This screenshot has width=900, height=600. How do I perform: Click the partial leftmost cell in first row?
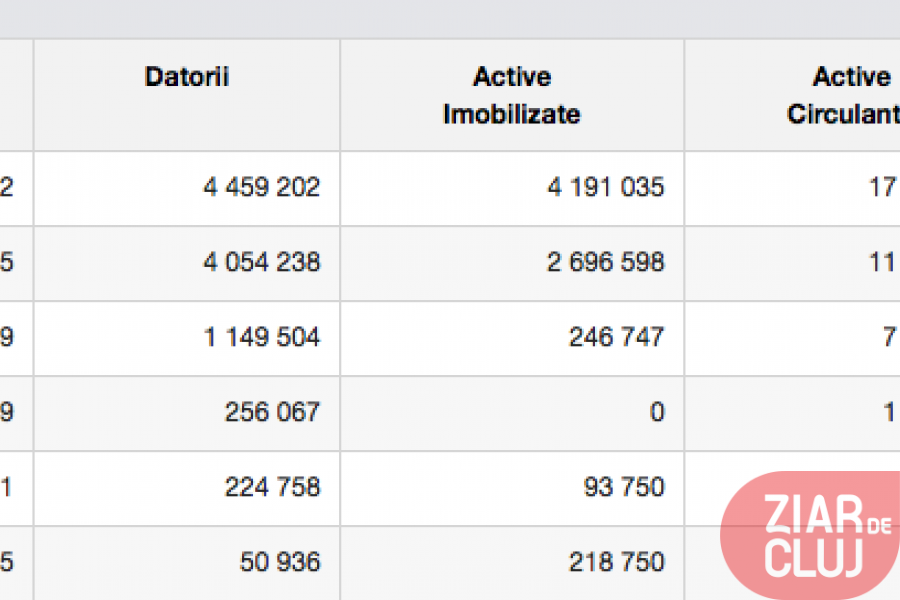[x=10, y=187]
